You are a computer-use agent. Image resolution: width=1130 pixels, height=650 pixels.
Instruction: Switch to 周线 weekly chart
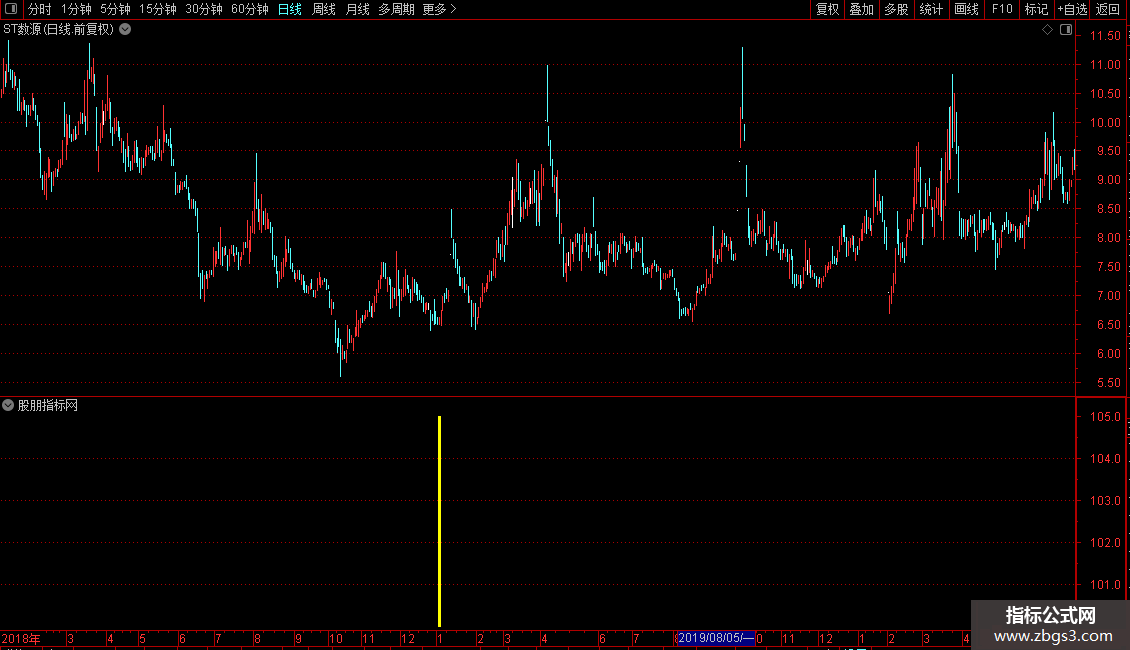tap(324, 9)
